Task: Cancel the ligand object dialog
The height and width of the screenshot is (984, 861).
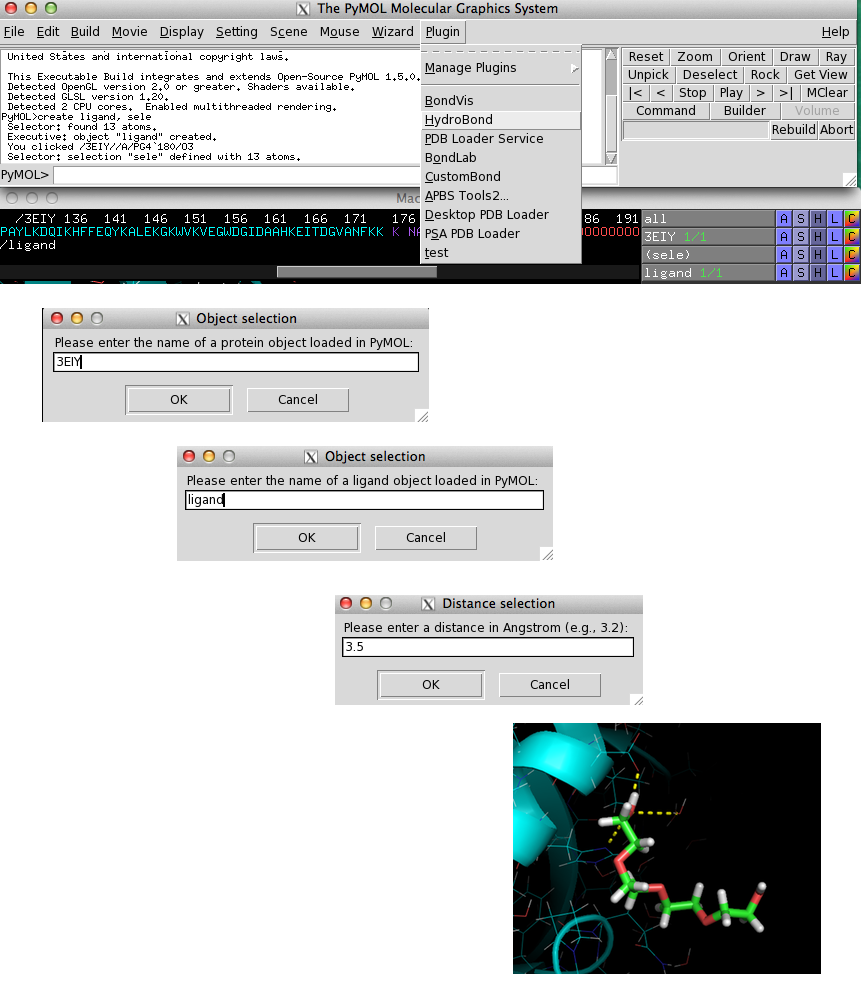Action: (425, 538)
